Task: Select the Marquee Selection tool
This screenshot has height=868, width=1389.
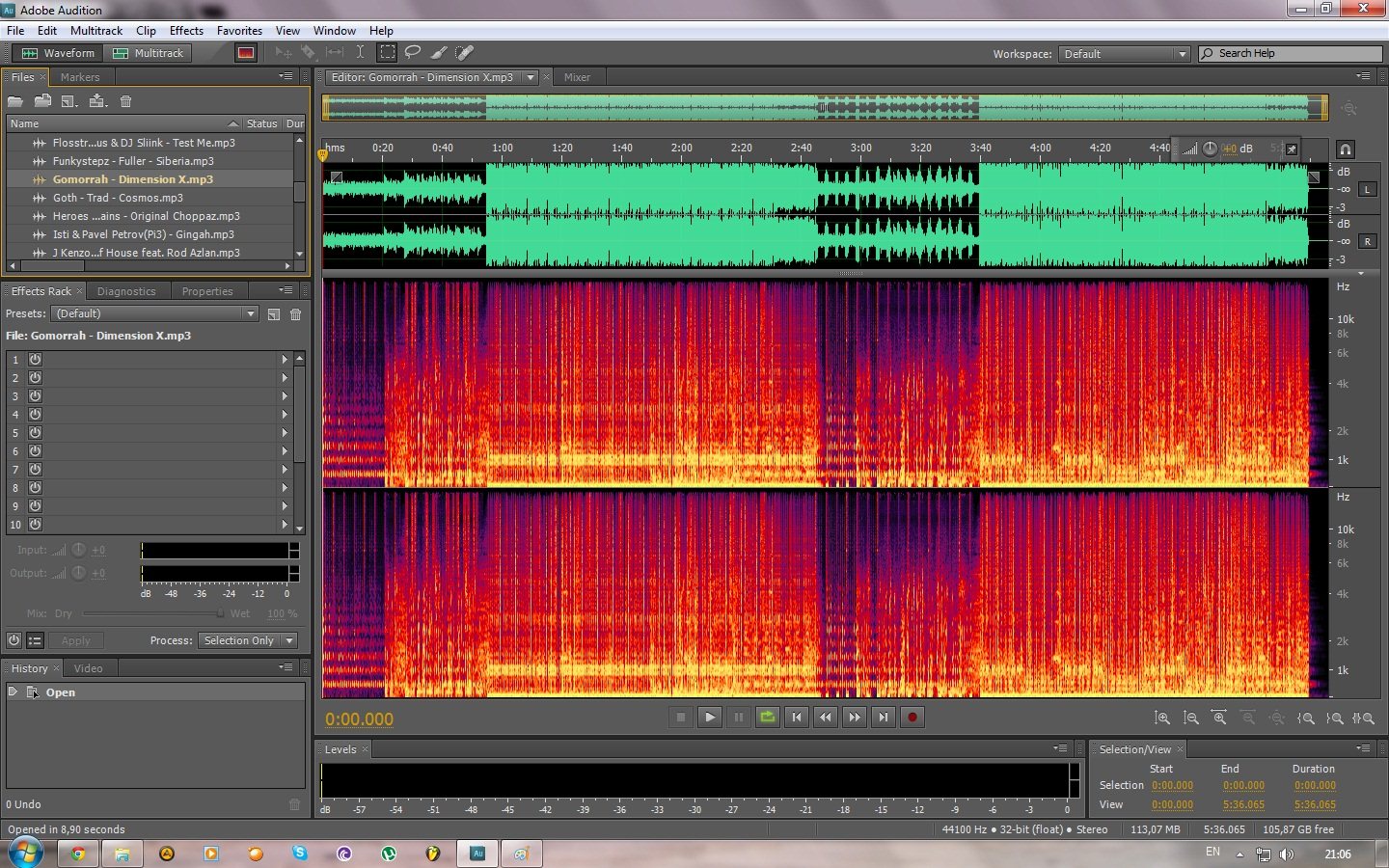Action: 387,53
